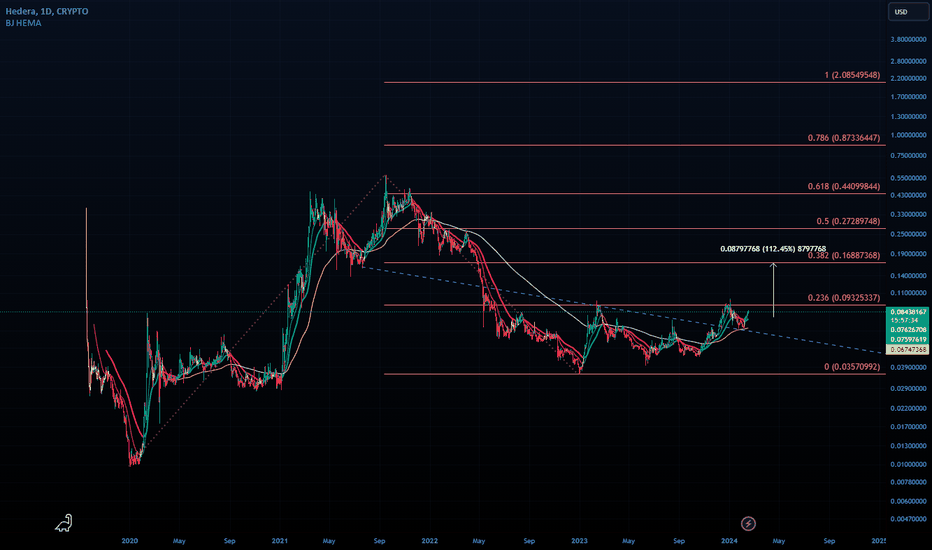Select the 0.786 (0.87336447) Fibonacci label
Image resolution: width=932 pixels, height=550 pixels.
tap(843, 138)
